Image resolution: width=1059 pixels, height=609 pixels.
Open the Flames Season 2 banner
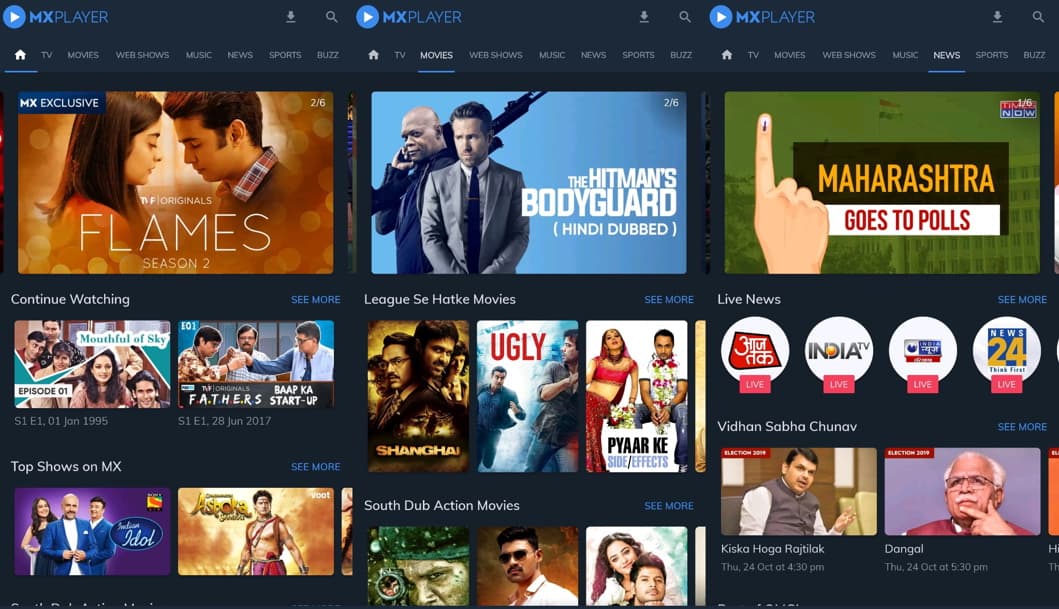pyautogui.click(x=175, y=182)
